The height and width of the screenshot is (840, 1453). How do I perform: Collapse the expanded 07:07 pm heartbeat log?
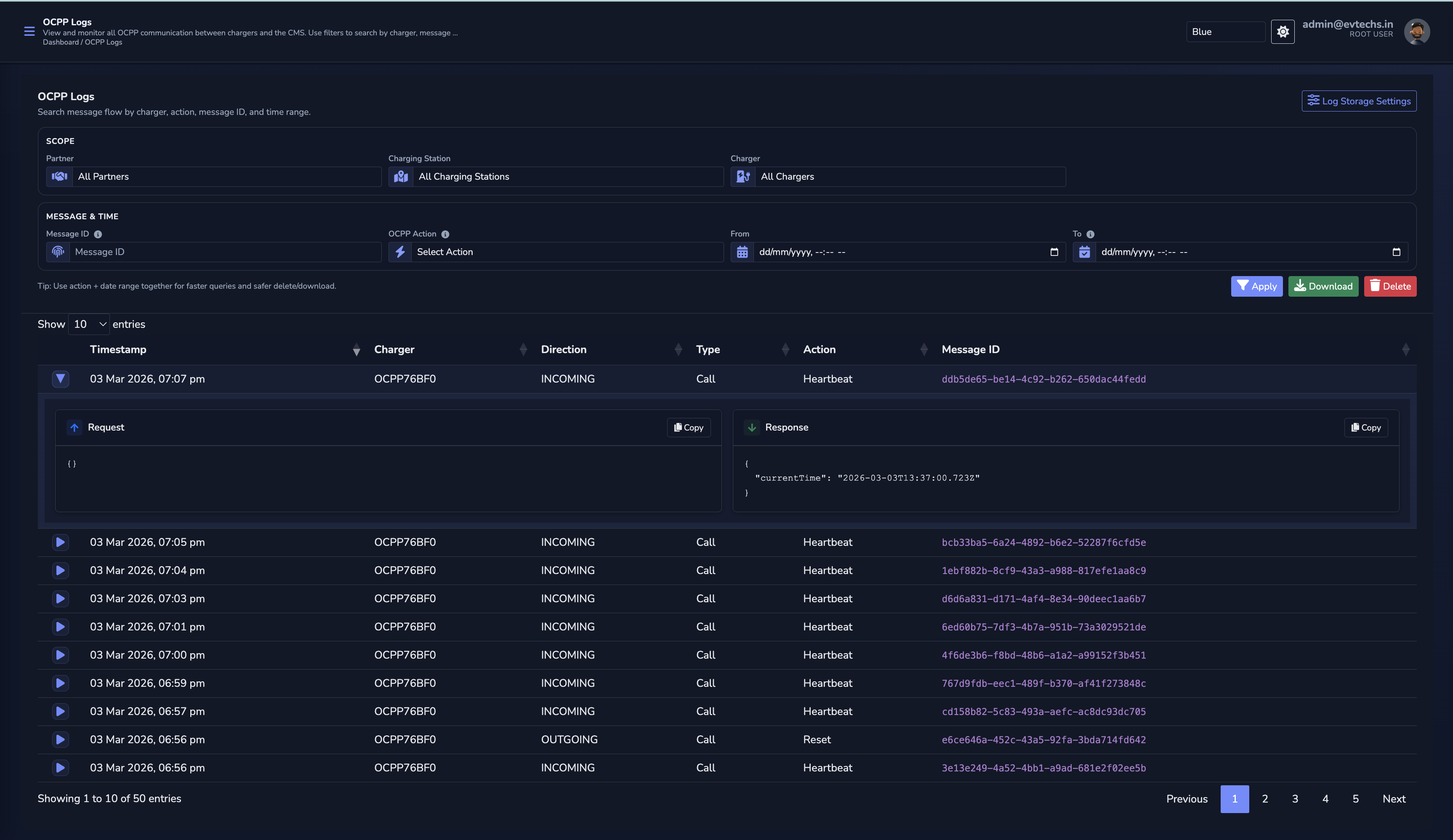pyautogui.click(x=61, y=379)
